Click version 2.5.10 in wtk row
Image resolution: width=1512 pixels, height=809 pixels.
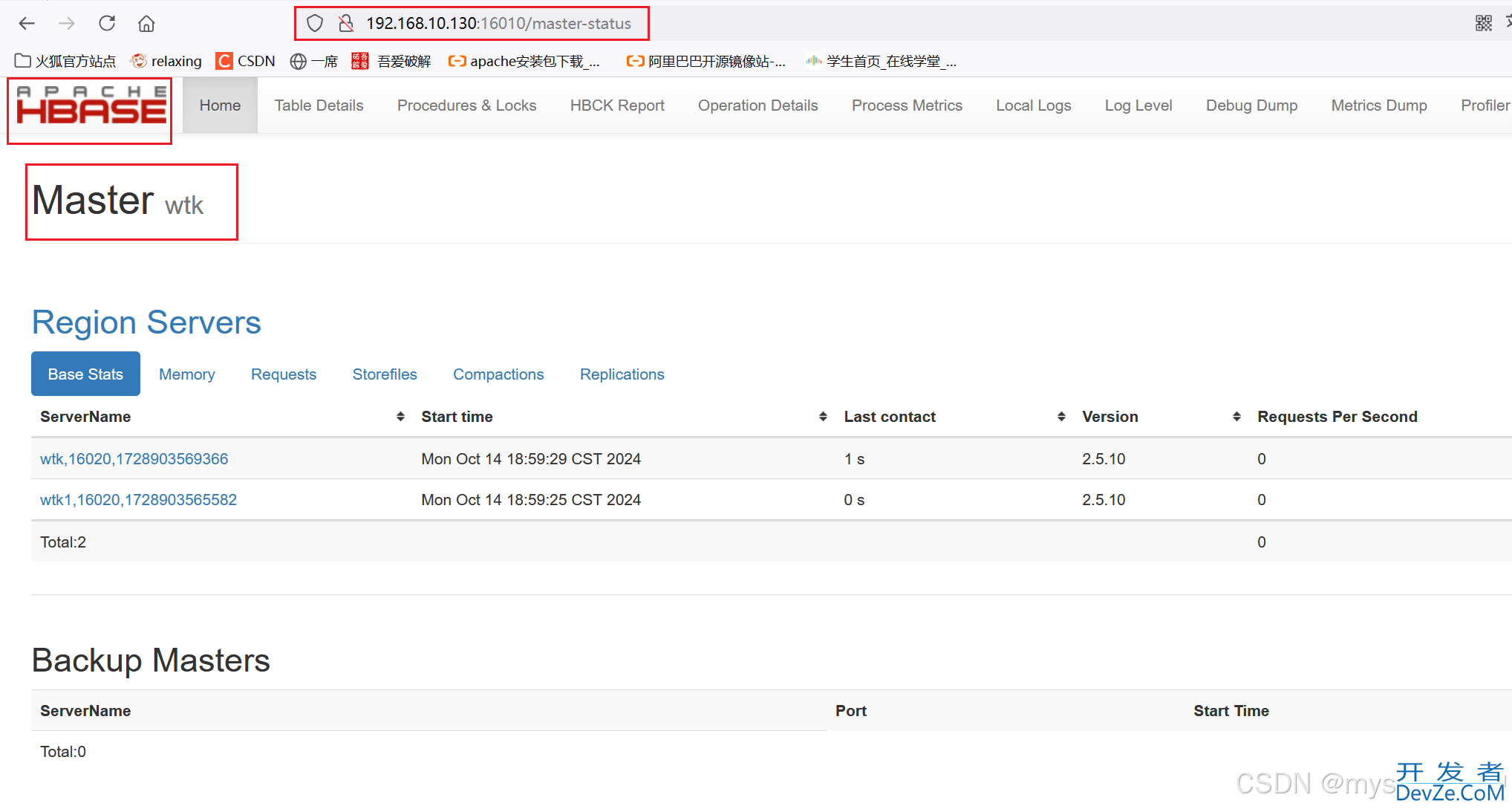tap(1104, 459)
